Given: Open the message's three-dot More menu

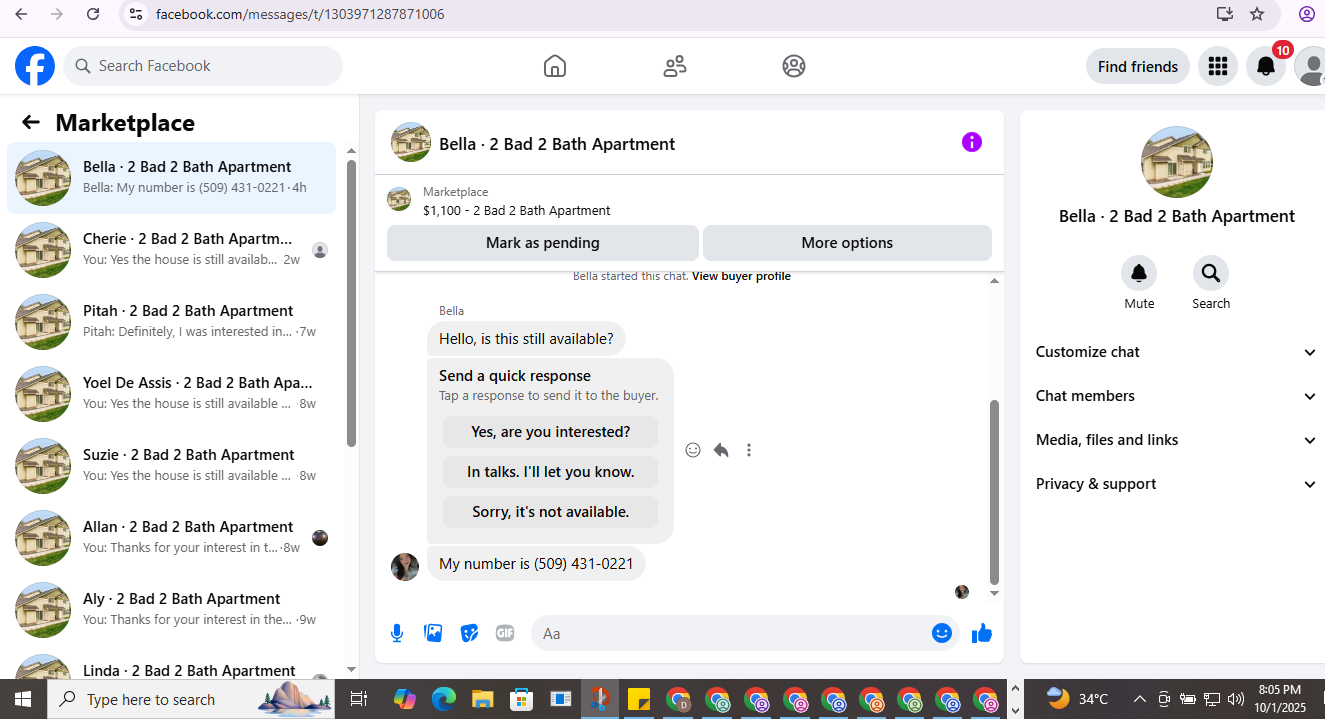Looking at the screenshot, I should 749,450.
